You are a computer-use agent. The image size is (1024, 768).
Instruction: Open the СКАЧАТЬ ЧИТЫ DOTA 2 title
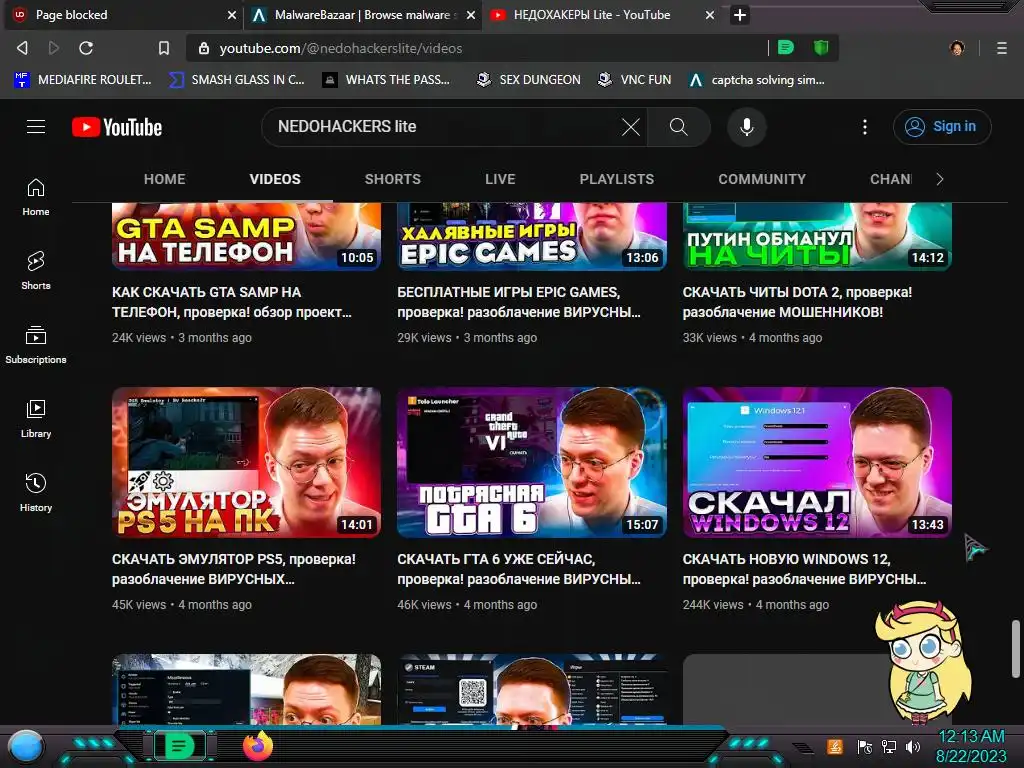[x=797, y=302]
